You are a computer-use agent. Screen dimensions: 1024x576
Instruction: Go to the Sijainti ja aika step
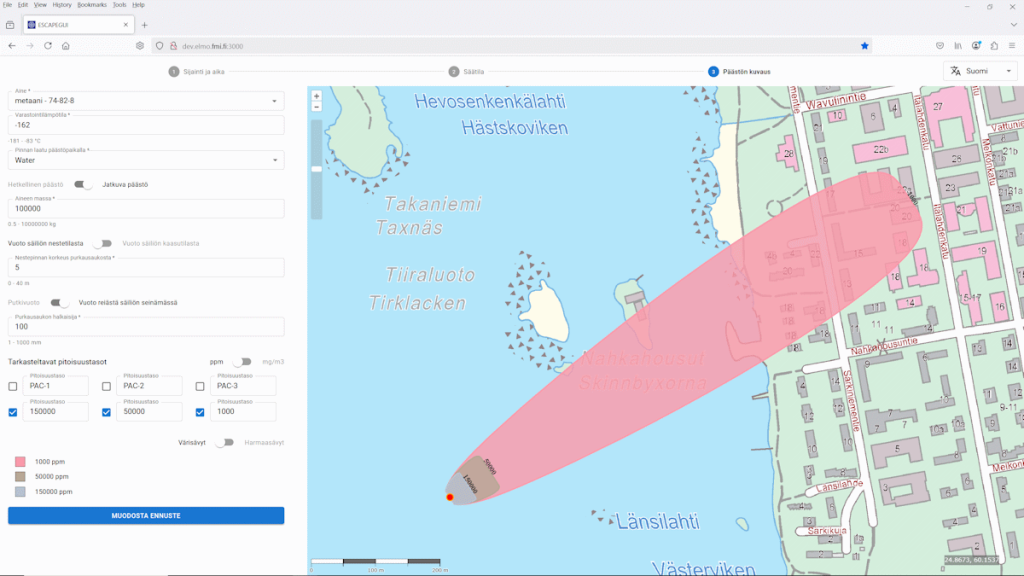pyautogui.click(x=200, y=71)
